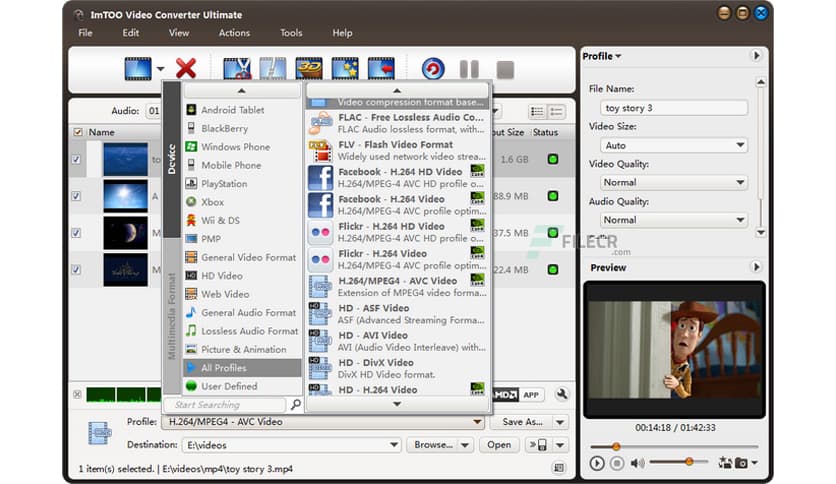836x484 pixels.
Task: Mute the preview speaker icon
Action: coord(637,463)
